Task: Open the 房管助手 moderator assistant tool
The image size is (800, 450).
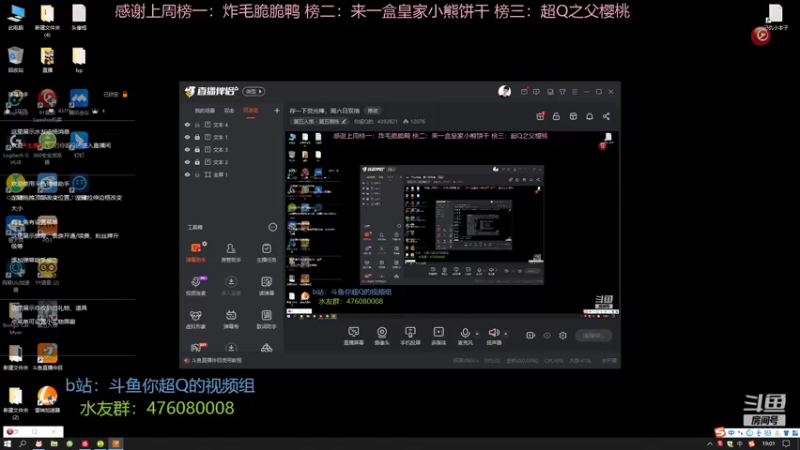Action: 231,252
